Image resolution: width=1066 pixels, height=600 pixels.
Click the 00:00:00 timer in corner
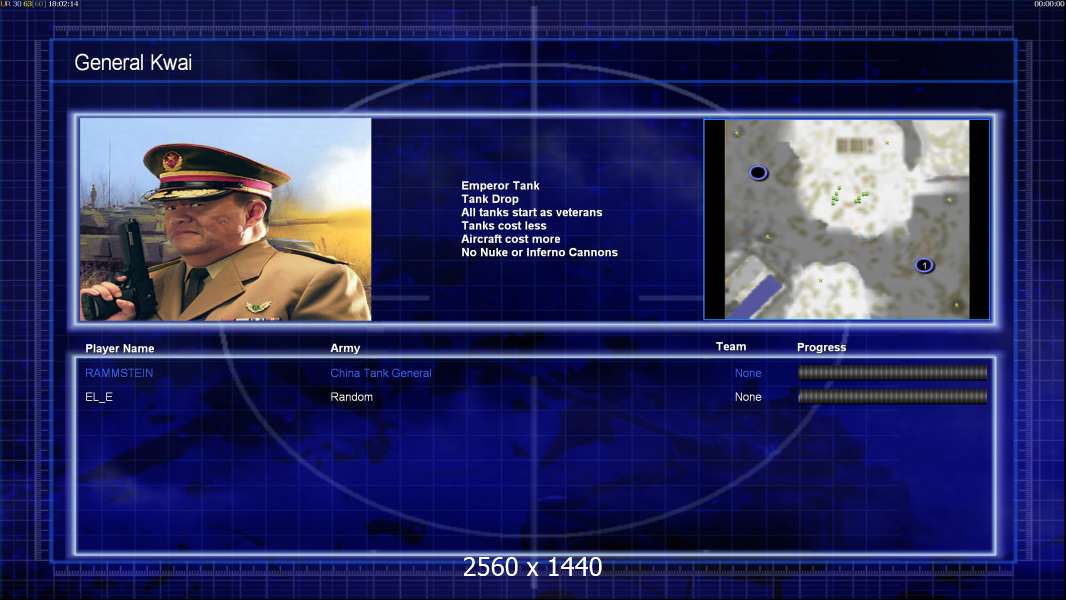coord(1049,4)
